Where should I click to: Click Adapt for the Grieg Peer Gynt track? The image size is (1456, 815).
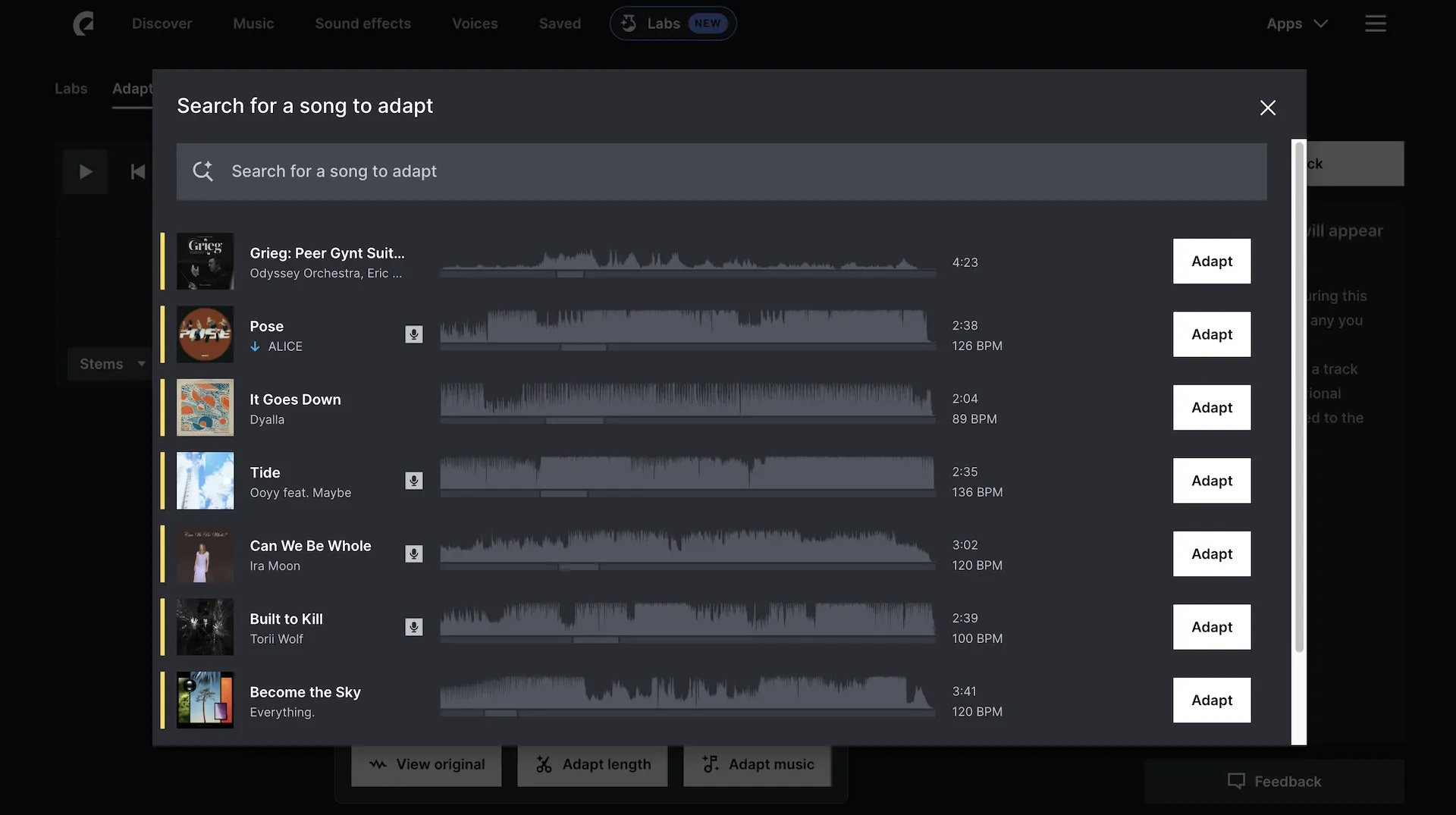click(x=1211, y=261)
